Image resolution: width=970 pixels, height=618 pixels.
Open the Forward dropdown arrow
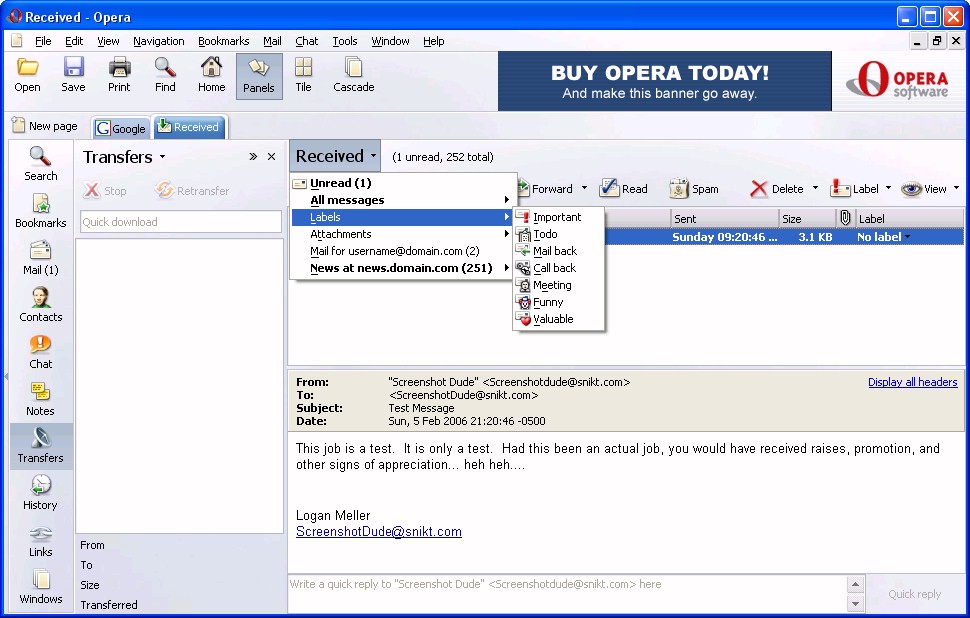(584, 187)
